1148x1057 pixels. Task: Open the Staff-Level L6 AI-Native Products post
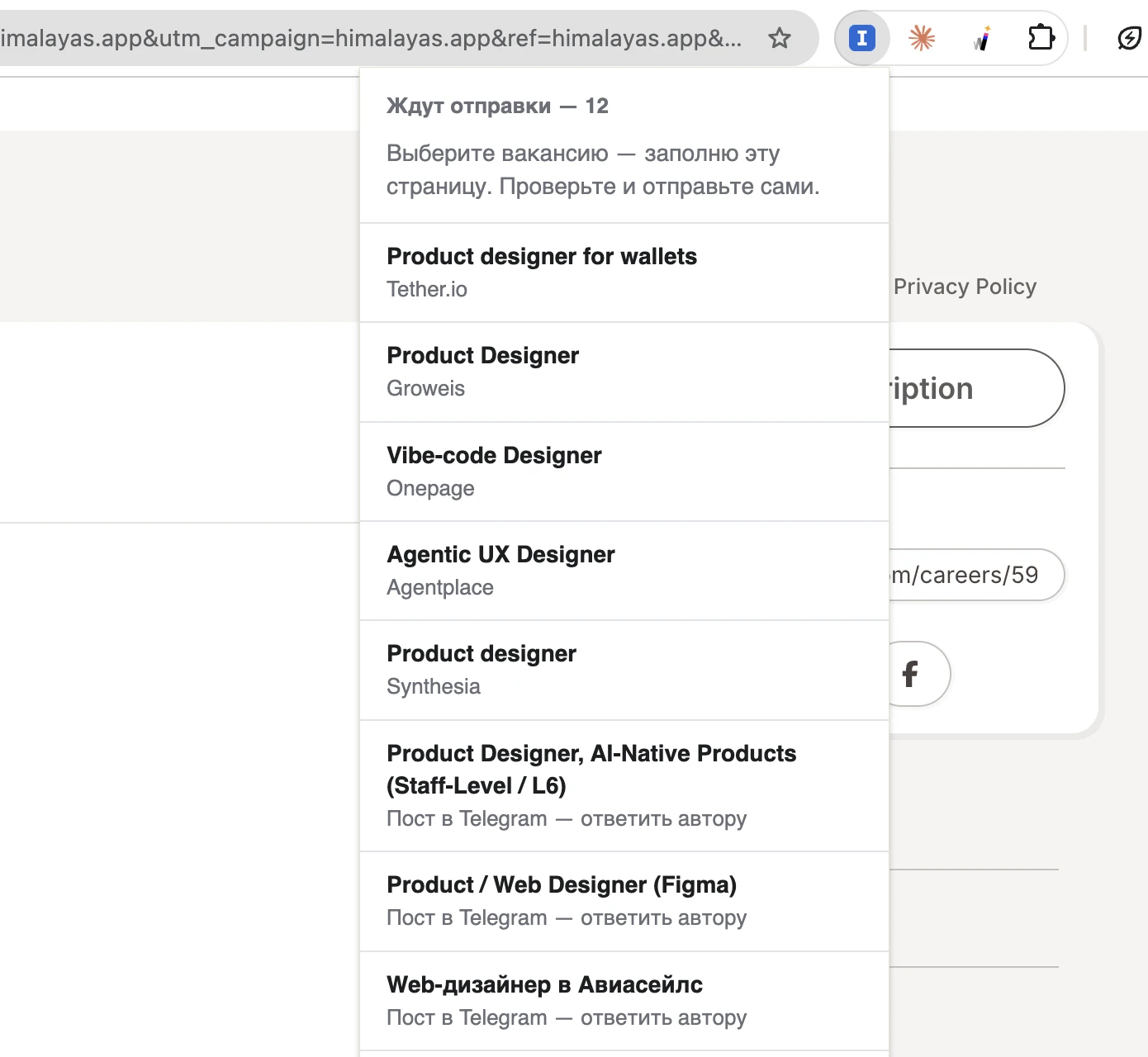(x=624, y=786)
